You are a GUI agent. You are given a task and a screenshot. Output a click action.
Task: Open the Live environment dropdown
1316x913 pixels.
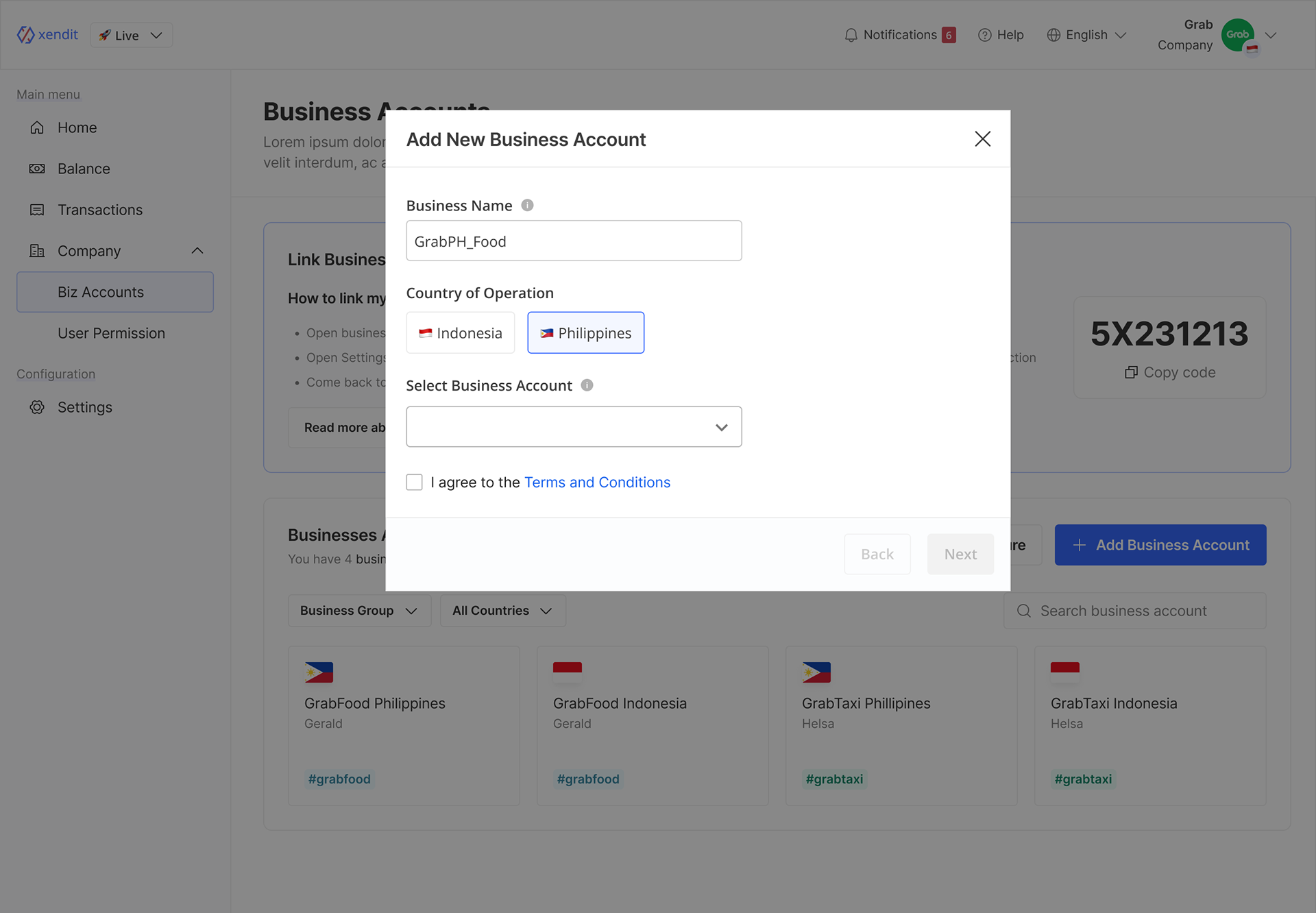132,35
